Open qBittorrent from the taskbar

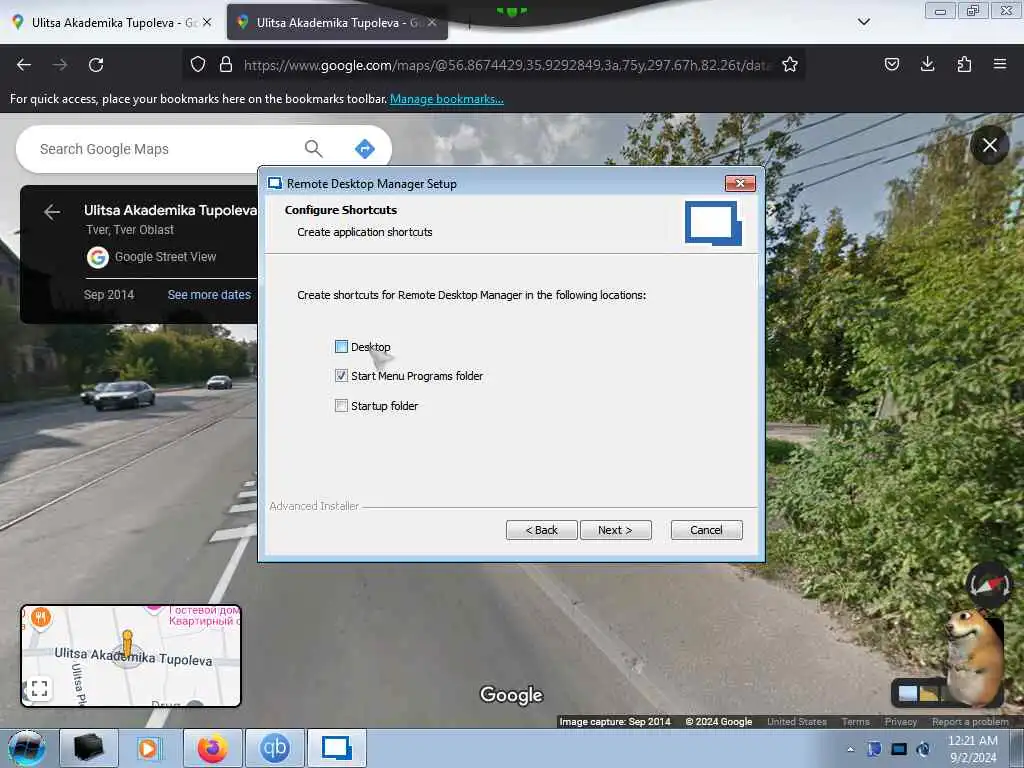(x=274, y=748)
